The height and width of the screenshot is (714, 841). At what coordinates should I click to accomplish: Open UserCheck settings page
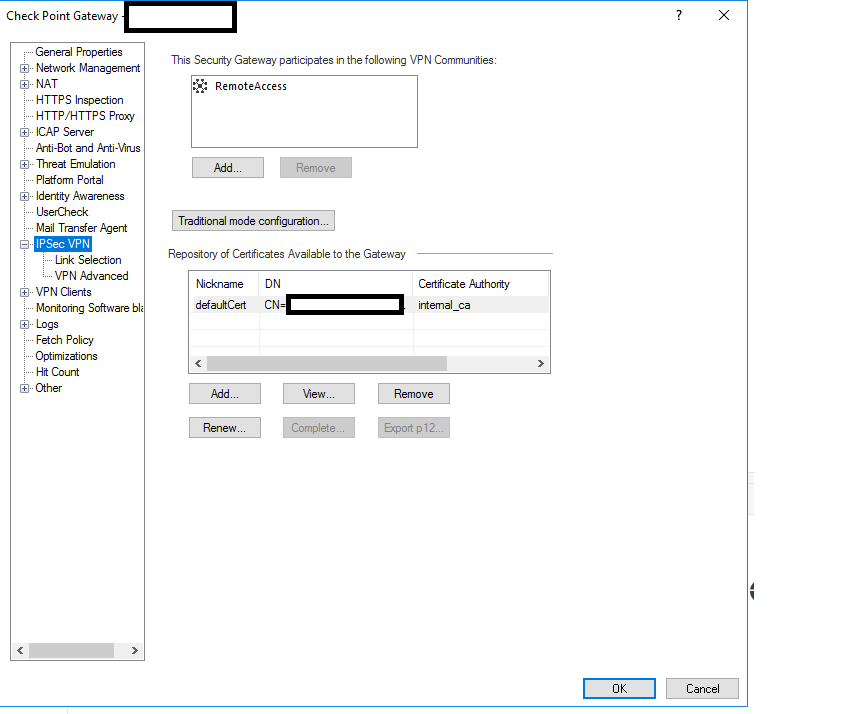[x=62, y=212]
